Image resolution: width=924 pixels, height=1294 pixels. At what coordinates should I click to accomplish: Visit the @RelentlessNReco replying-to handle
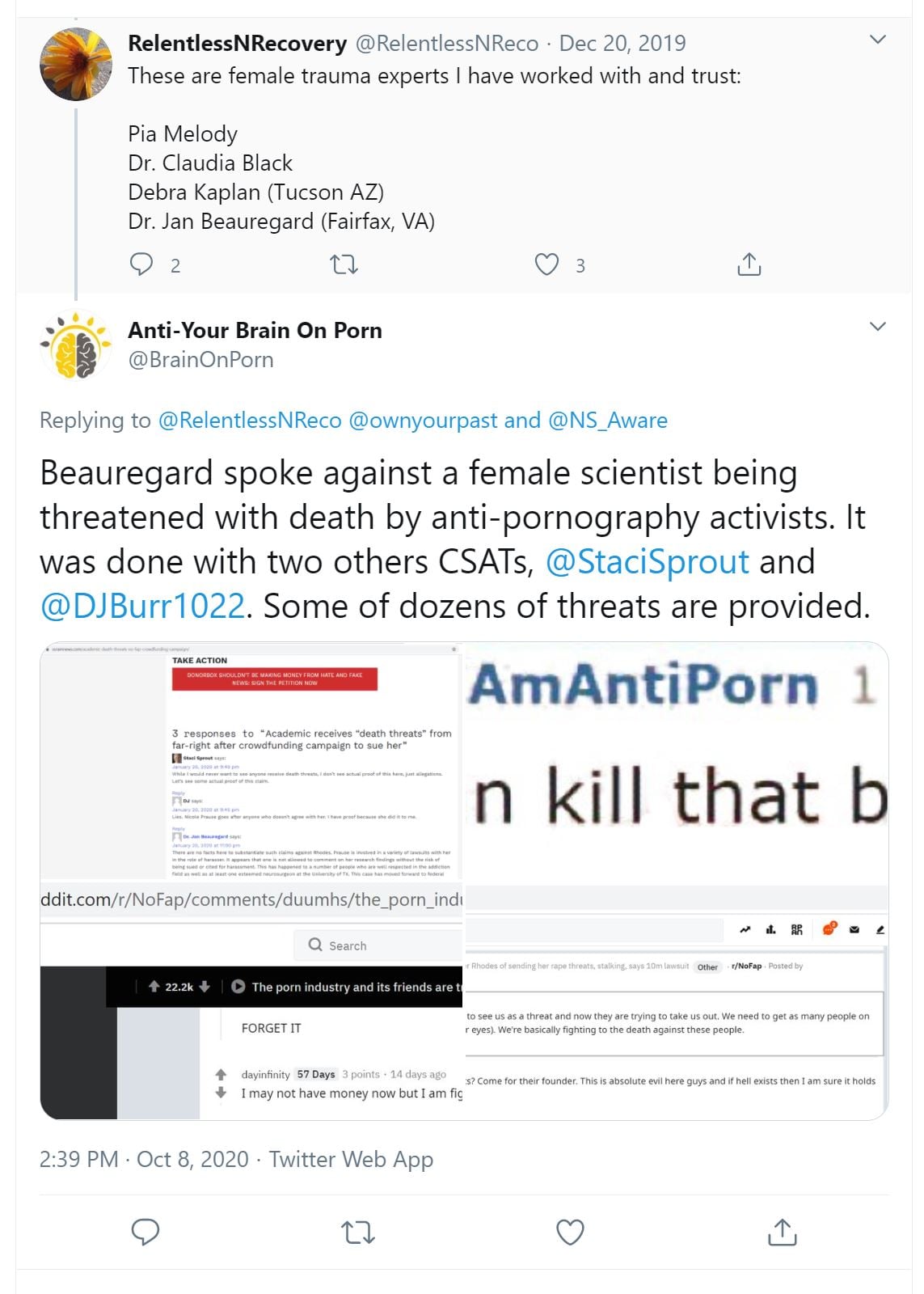point(250,421)
